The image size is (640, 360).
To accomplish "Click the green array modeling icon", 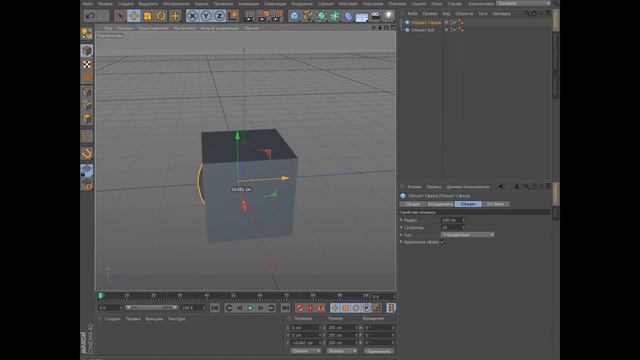I will (x=335, y=16).
